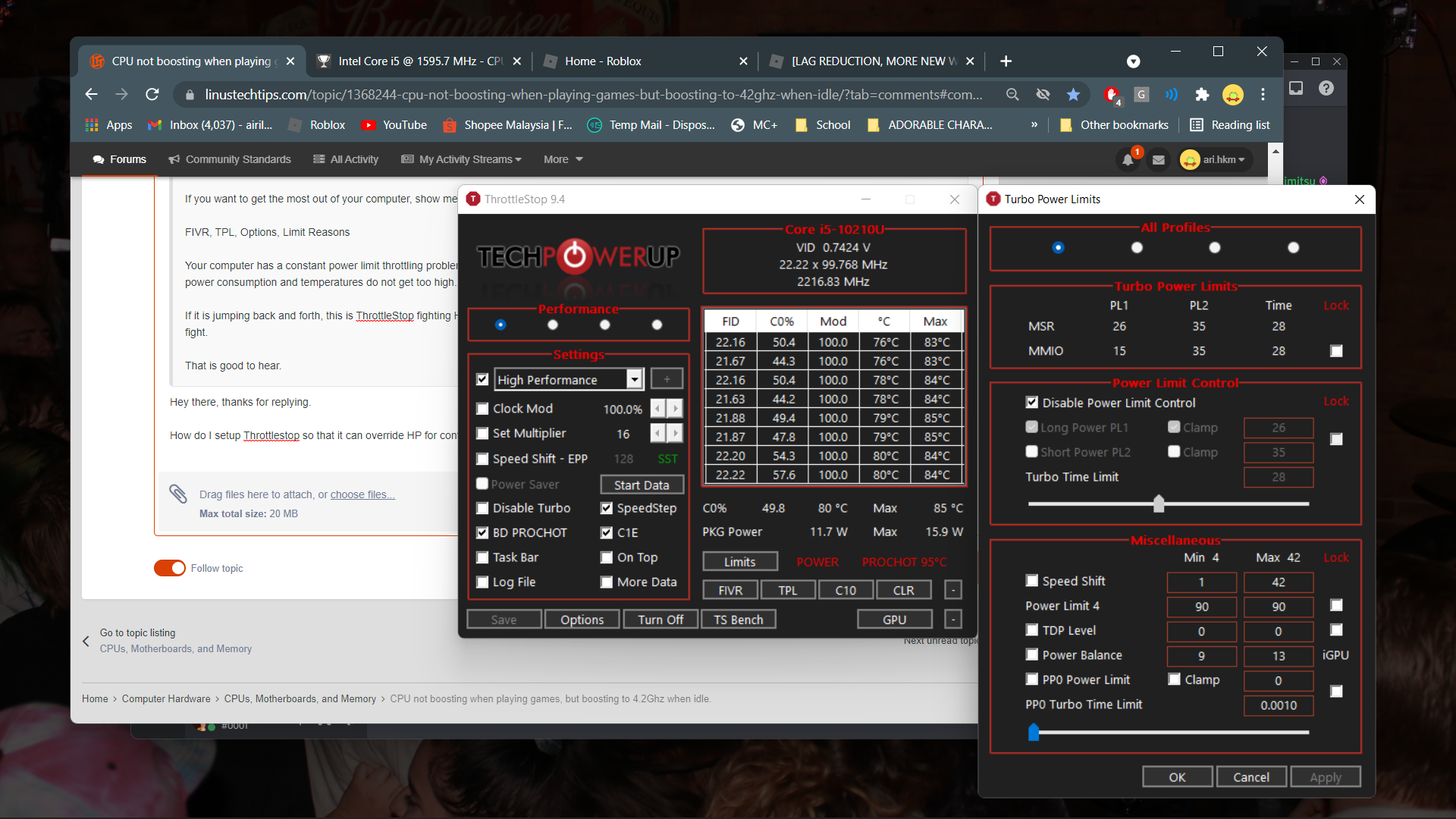This screenshot has height=819, width=1456.
Task: Click the bookmark star icon in address bar
Action: tap(1073, 95)
